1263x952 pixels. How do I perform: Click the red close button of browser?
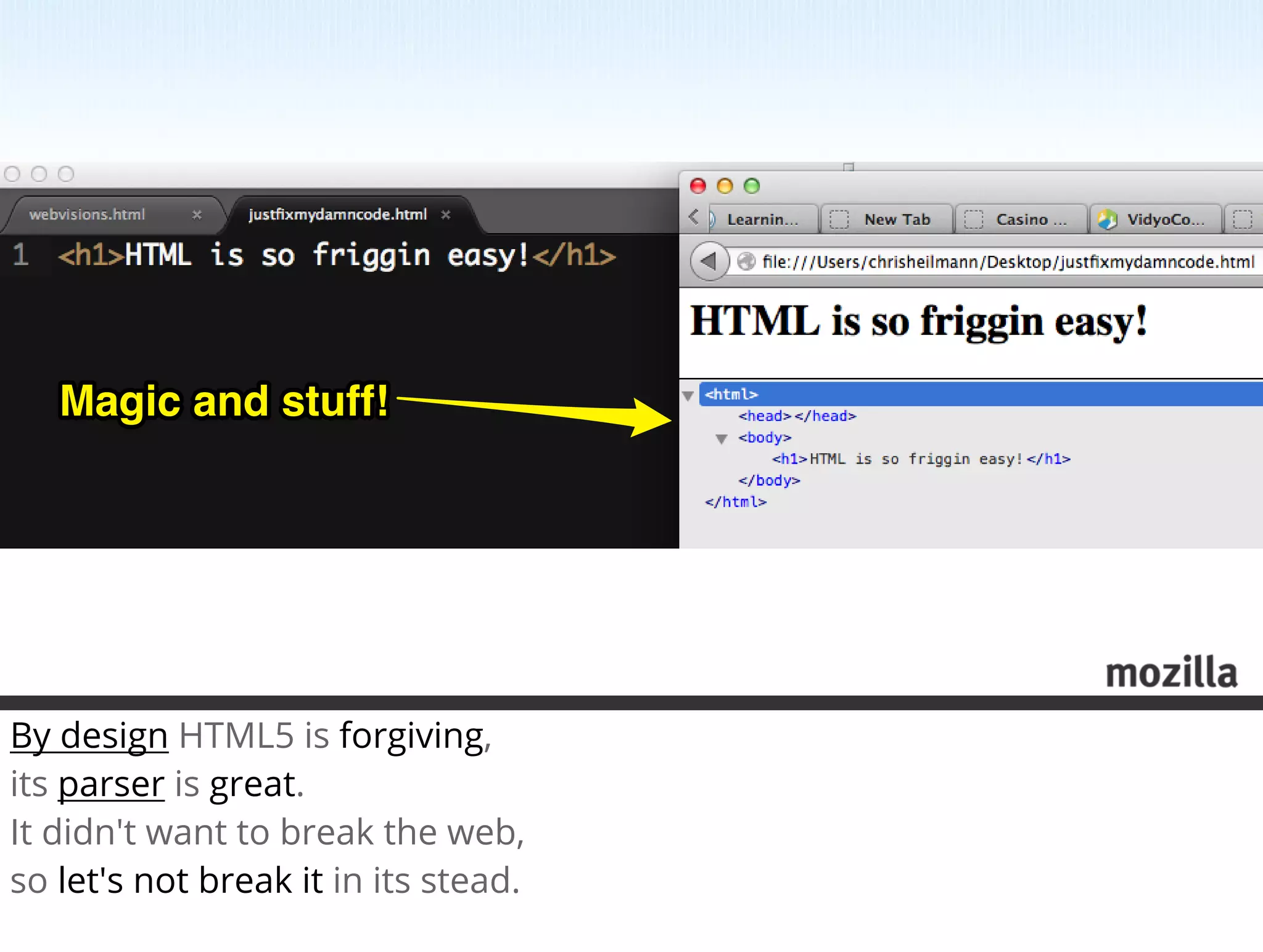698,186
